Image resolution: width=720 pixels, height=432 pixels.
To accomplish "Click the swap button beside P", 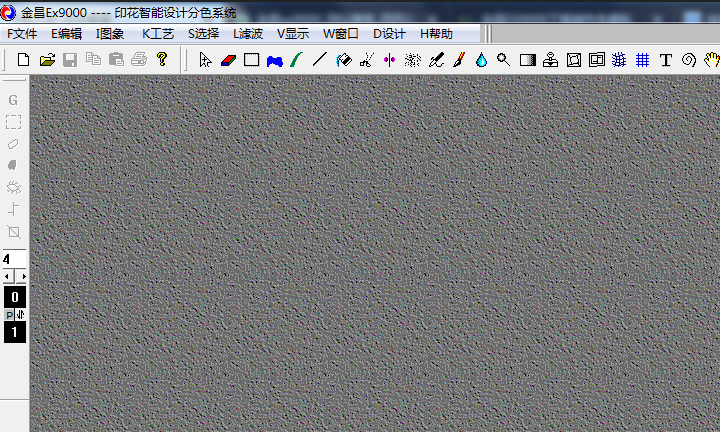I will [20, 315].
